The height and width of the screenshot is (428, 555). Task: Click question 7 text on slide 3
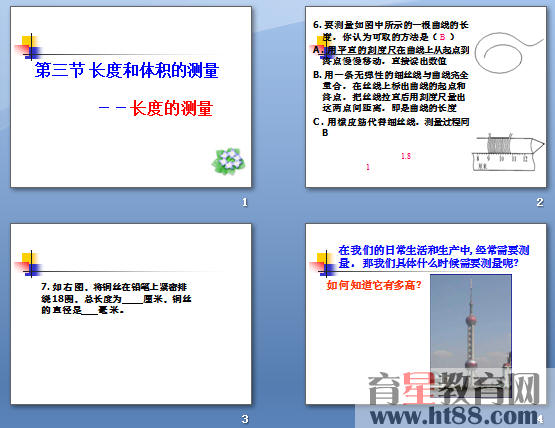[116, 298]
